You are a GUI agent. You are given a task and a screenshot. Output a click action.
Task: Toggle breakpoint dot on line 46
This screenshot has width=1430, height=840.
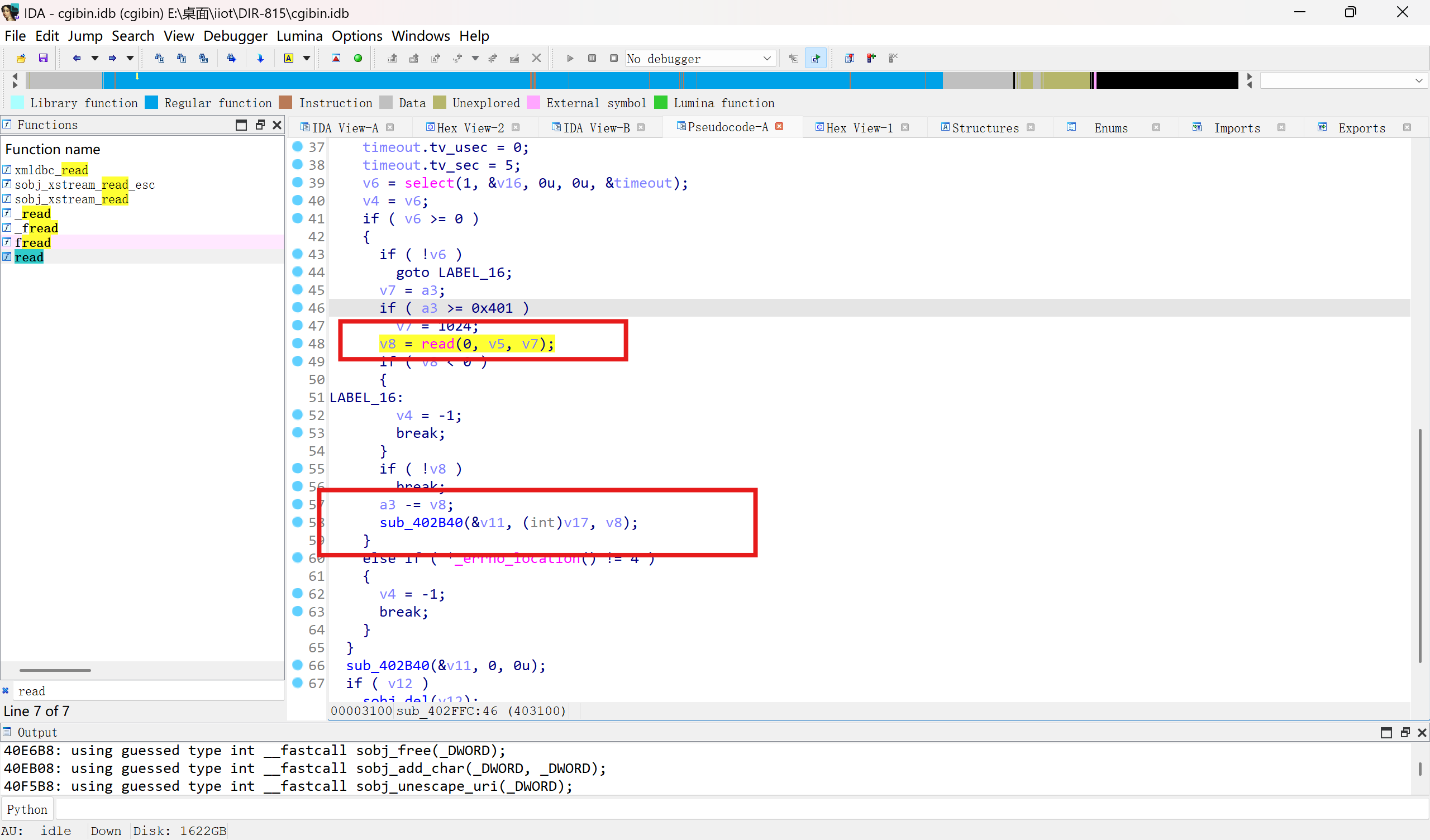coord(297,307)
